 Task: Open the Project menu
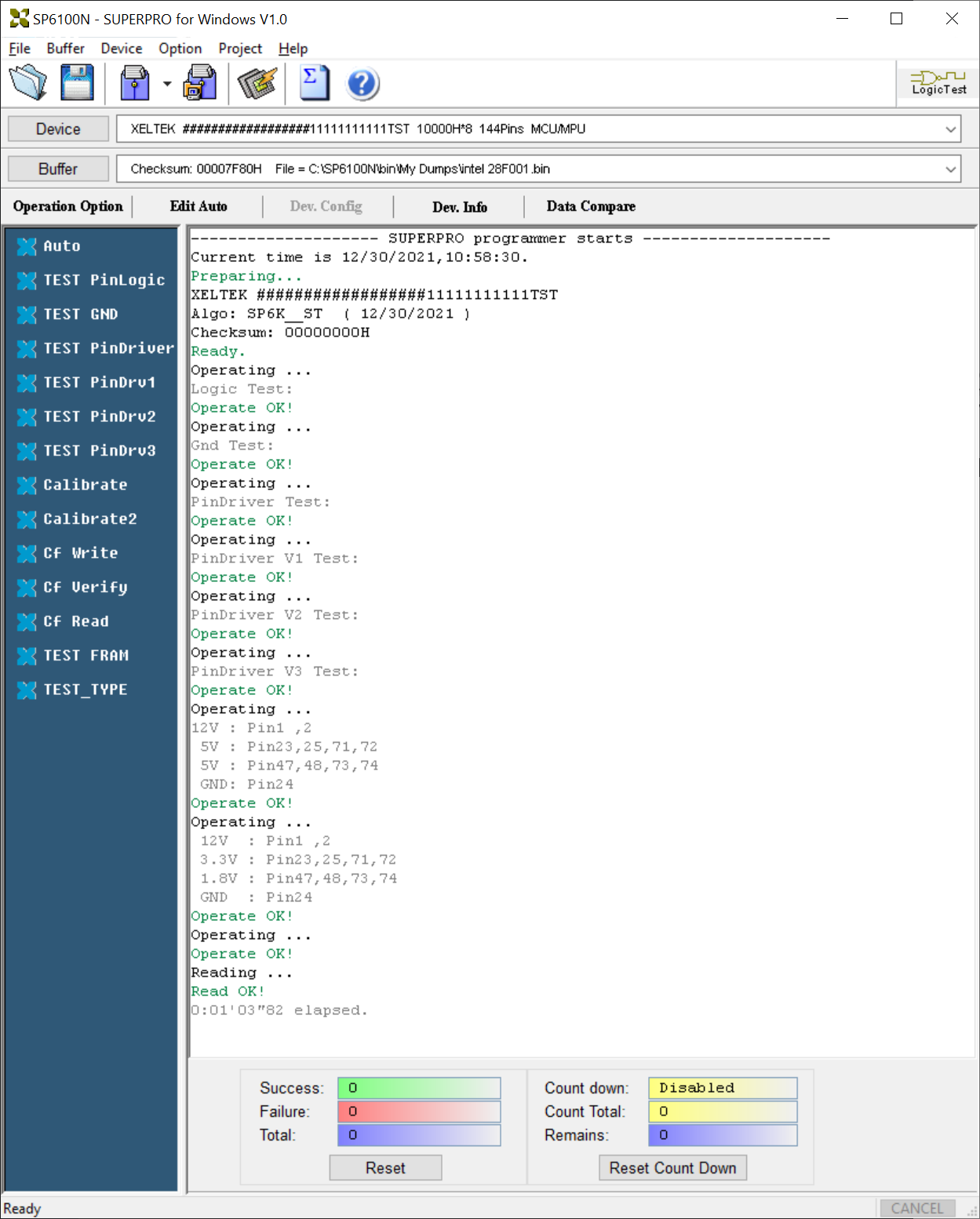(240, 49)
